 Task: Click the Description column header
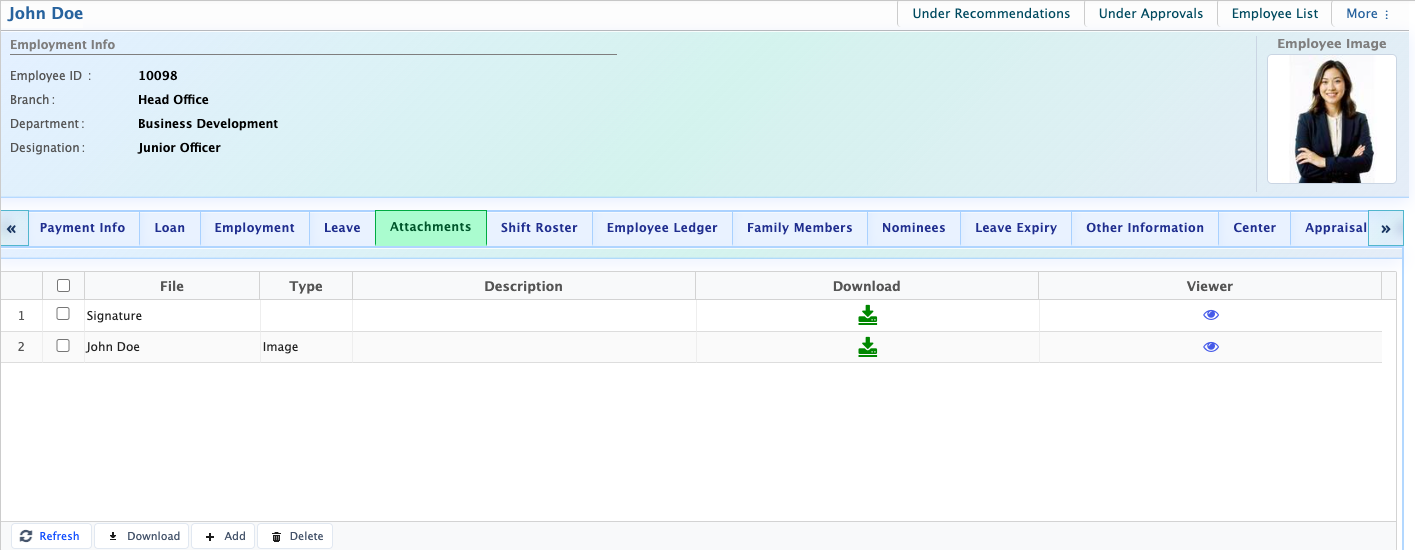[x=524, y=286]
